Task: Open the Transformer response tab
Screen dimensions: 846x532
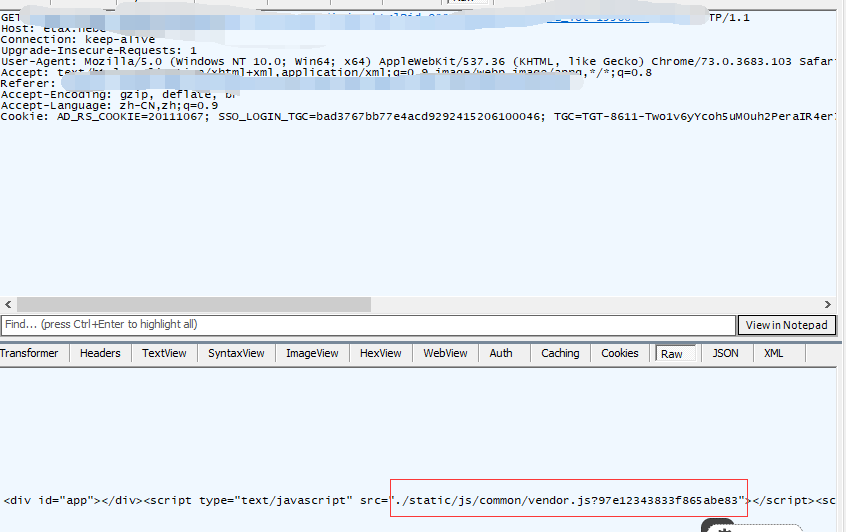Action: [x=29, y=353]
